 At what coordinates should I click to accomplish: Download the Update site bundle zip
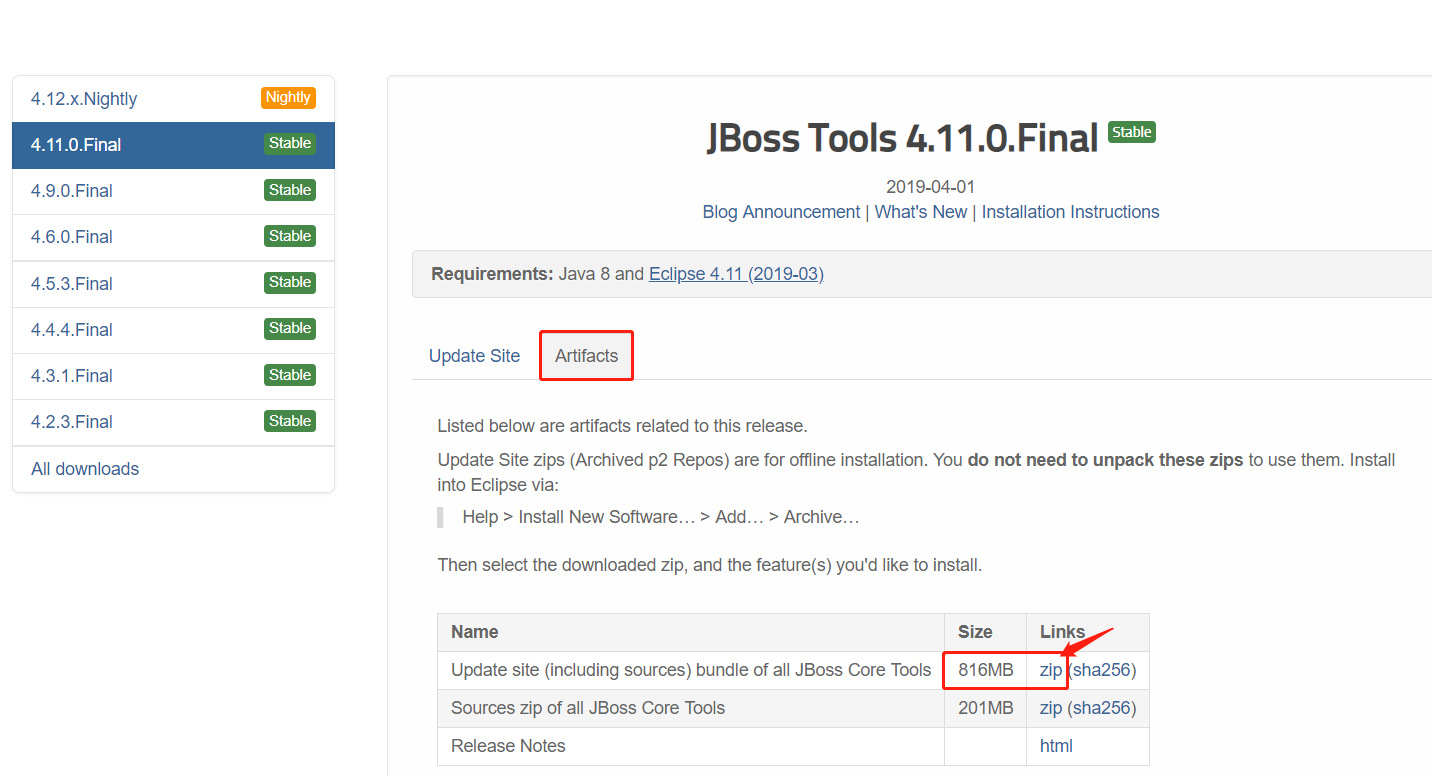[x=1051, y=670]
